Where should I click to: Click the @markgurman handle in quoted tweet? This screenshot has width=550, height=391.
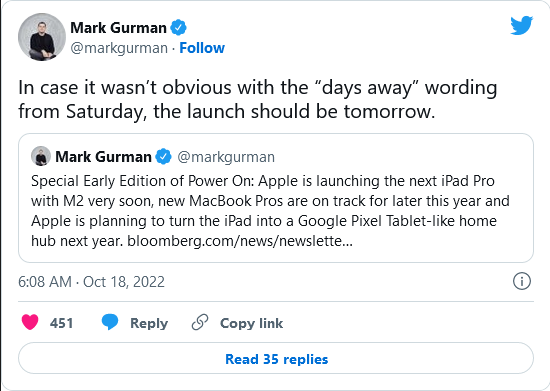[x=226, y=157]
